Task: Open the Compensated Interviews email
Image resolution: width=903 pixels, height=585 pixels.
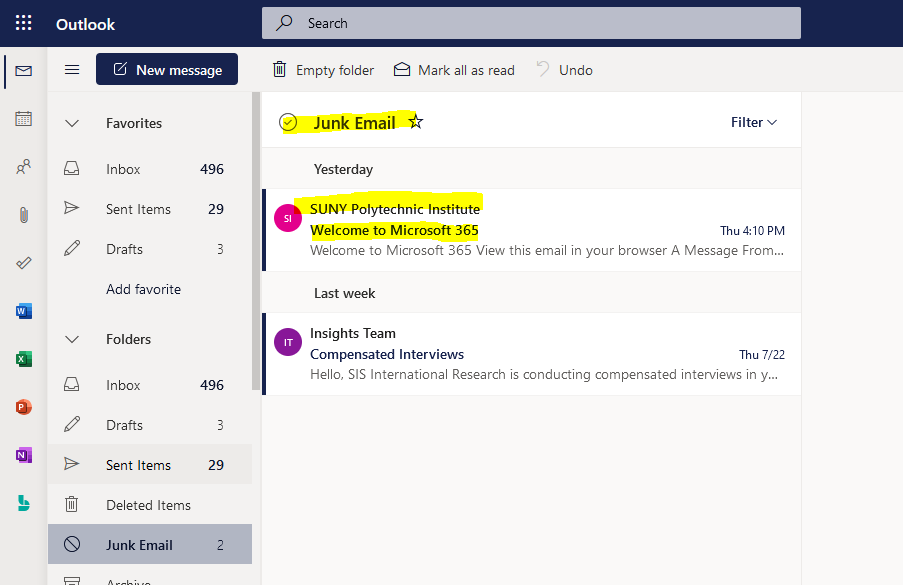Action: (532, 354)
